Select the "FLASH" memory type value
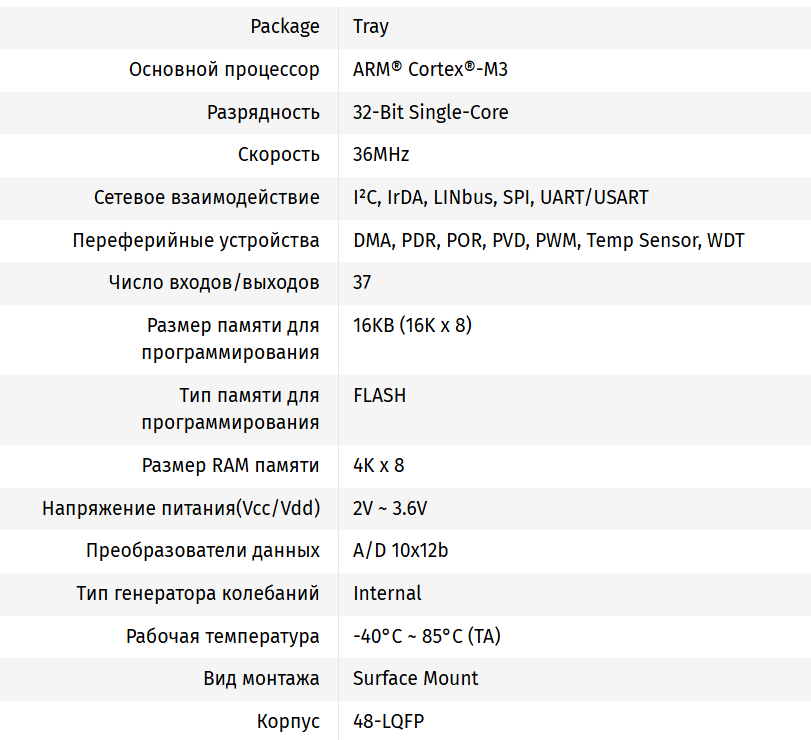Viewport: 811px width, 740px height. coord(379,395)
